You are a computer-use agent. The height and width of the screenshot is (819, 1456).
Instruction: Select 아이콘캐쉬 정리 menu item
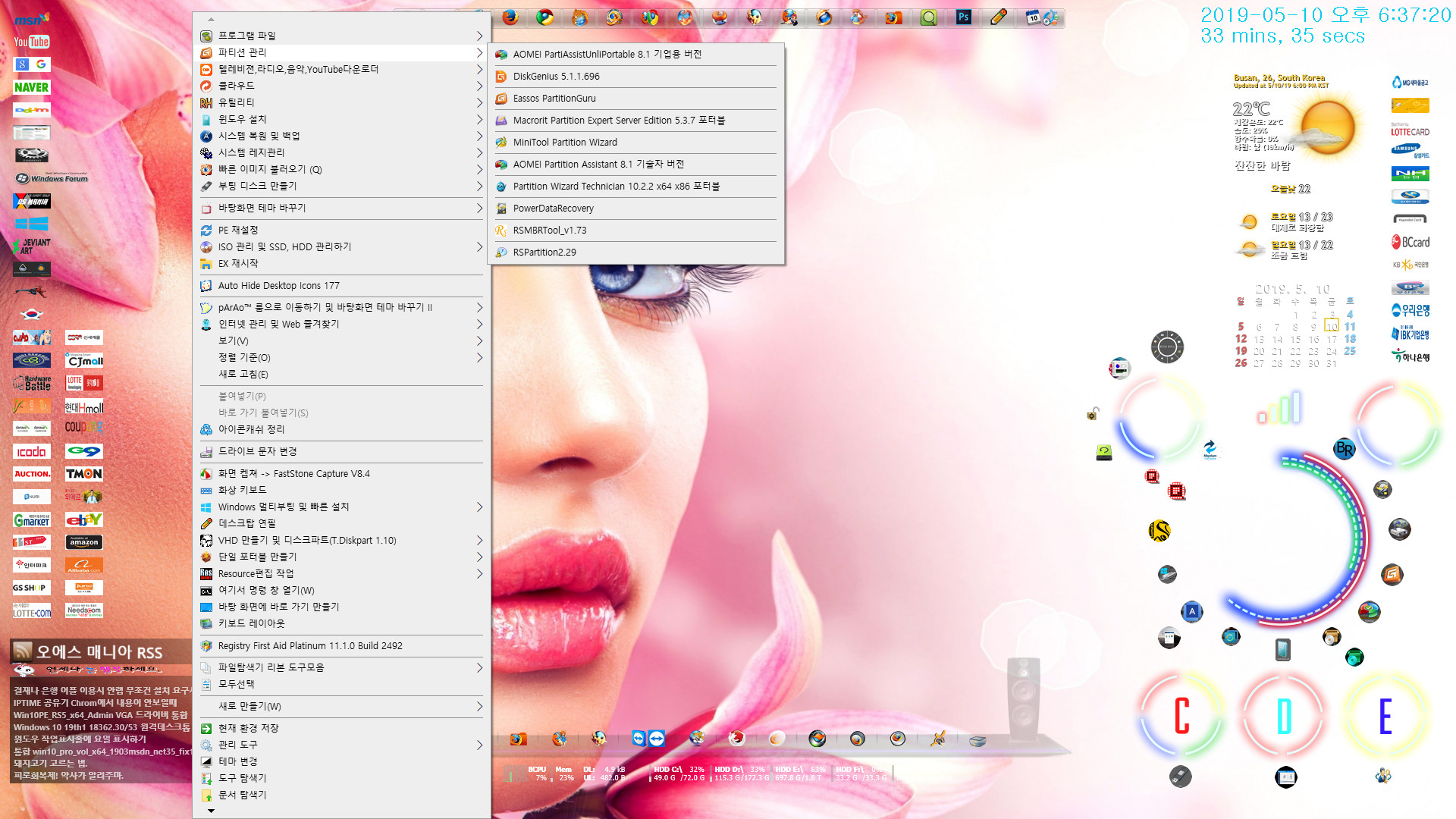click(341, 429)
